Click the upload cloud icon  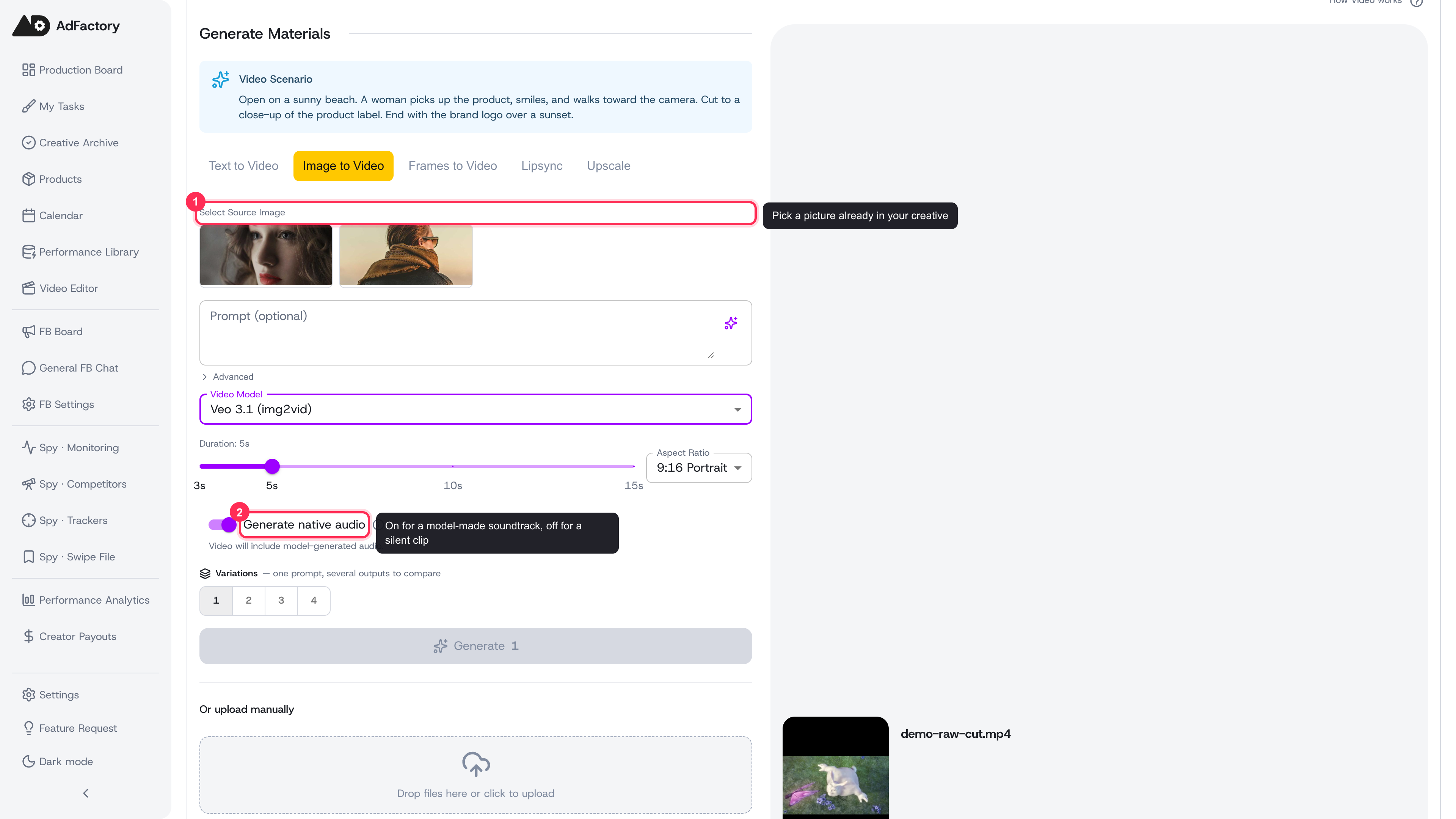[476, 764]
